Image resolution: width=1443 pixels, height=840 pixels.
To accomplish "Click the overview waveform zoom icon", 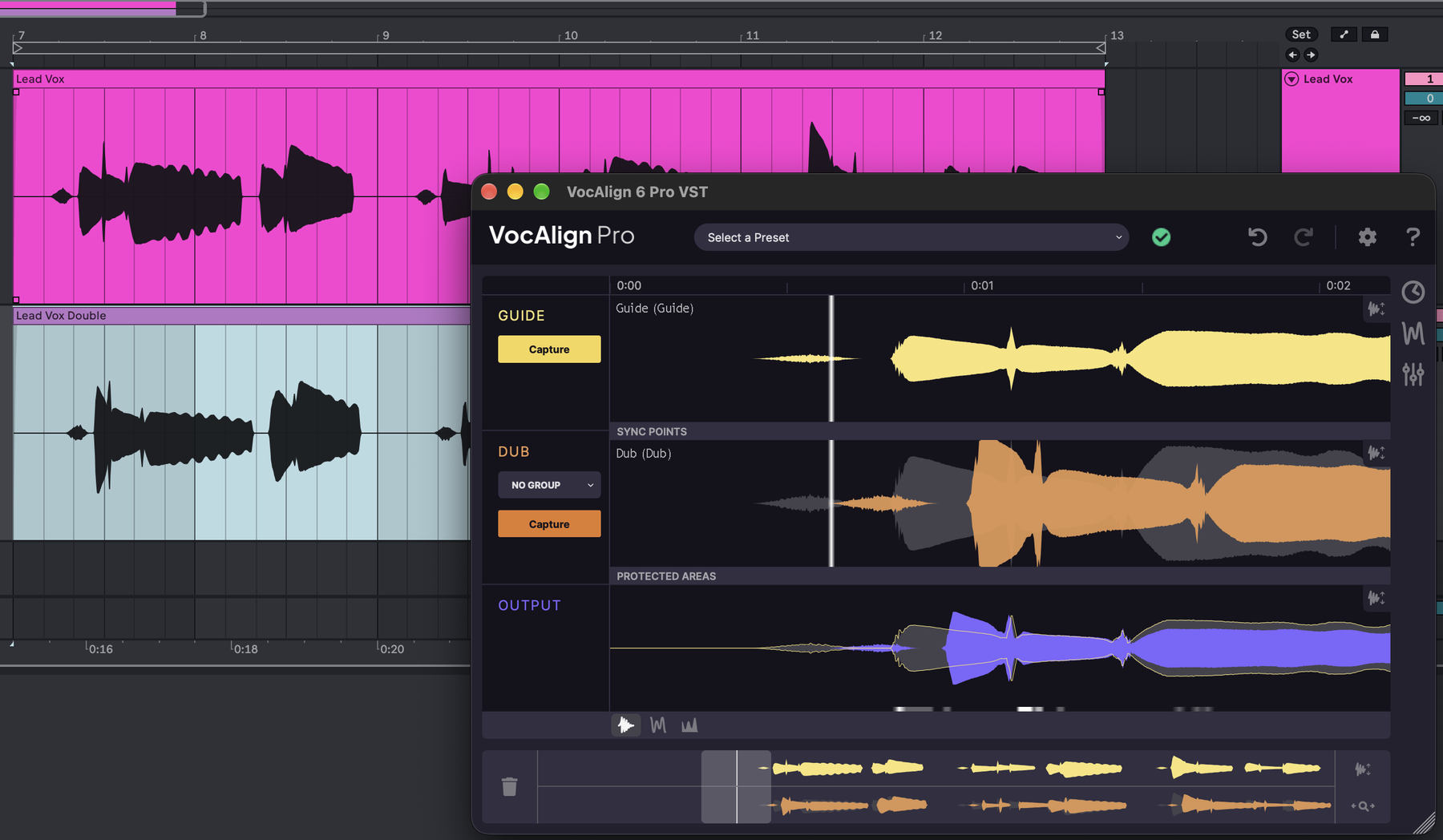I will (x=1362, y=769).
